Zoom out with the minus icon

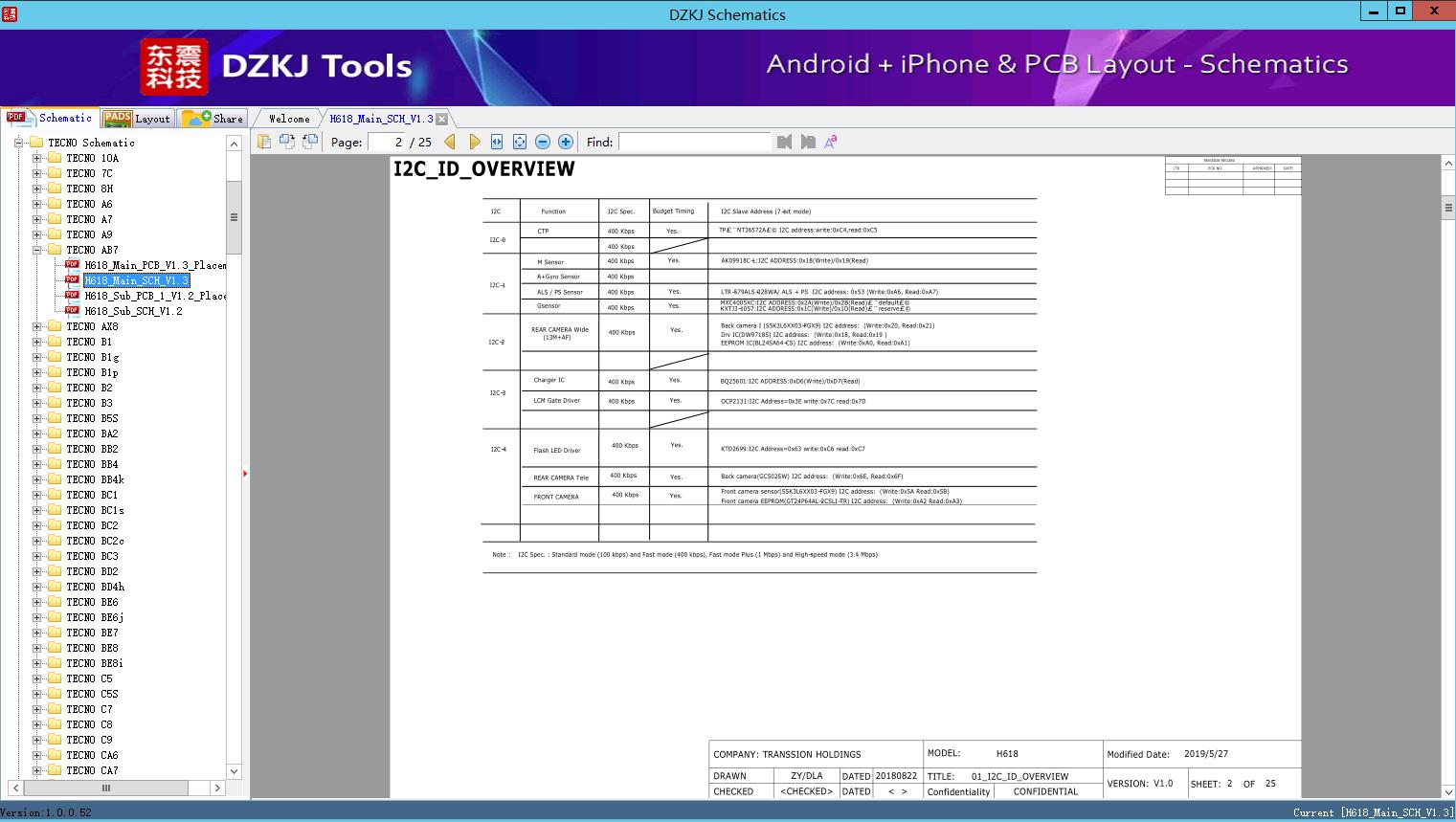point(543,142)
